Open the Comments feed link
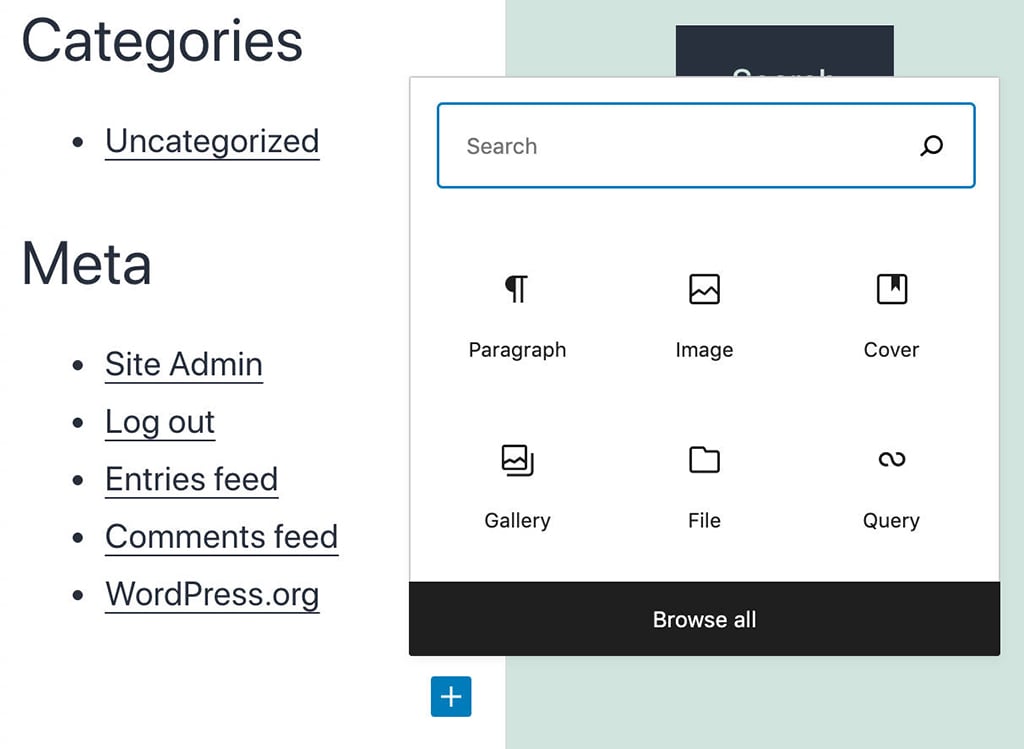The width and height of the screenshot is (1024, 749). pyautogui.click(x=221, y=537)
